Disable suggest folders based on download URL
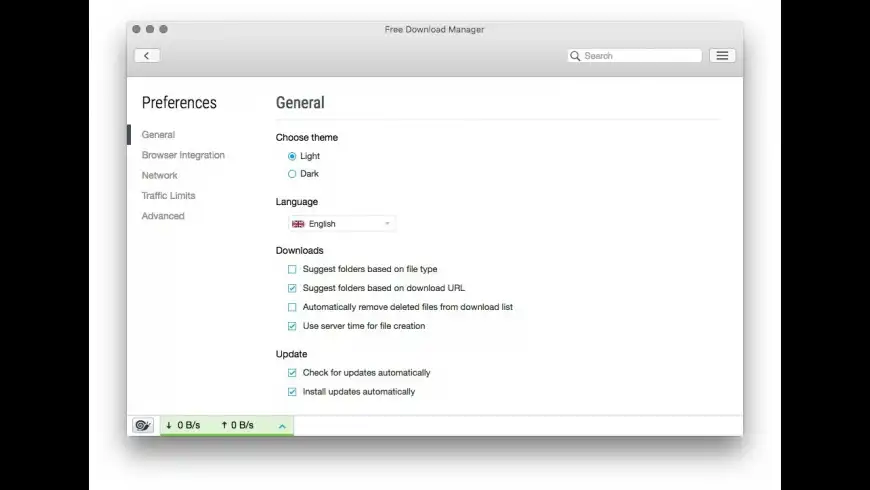Viewport: 870px width, 490px height. click(292, 288)
